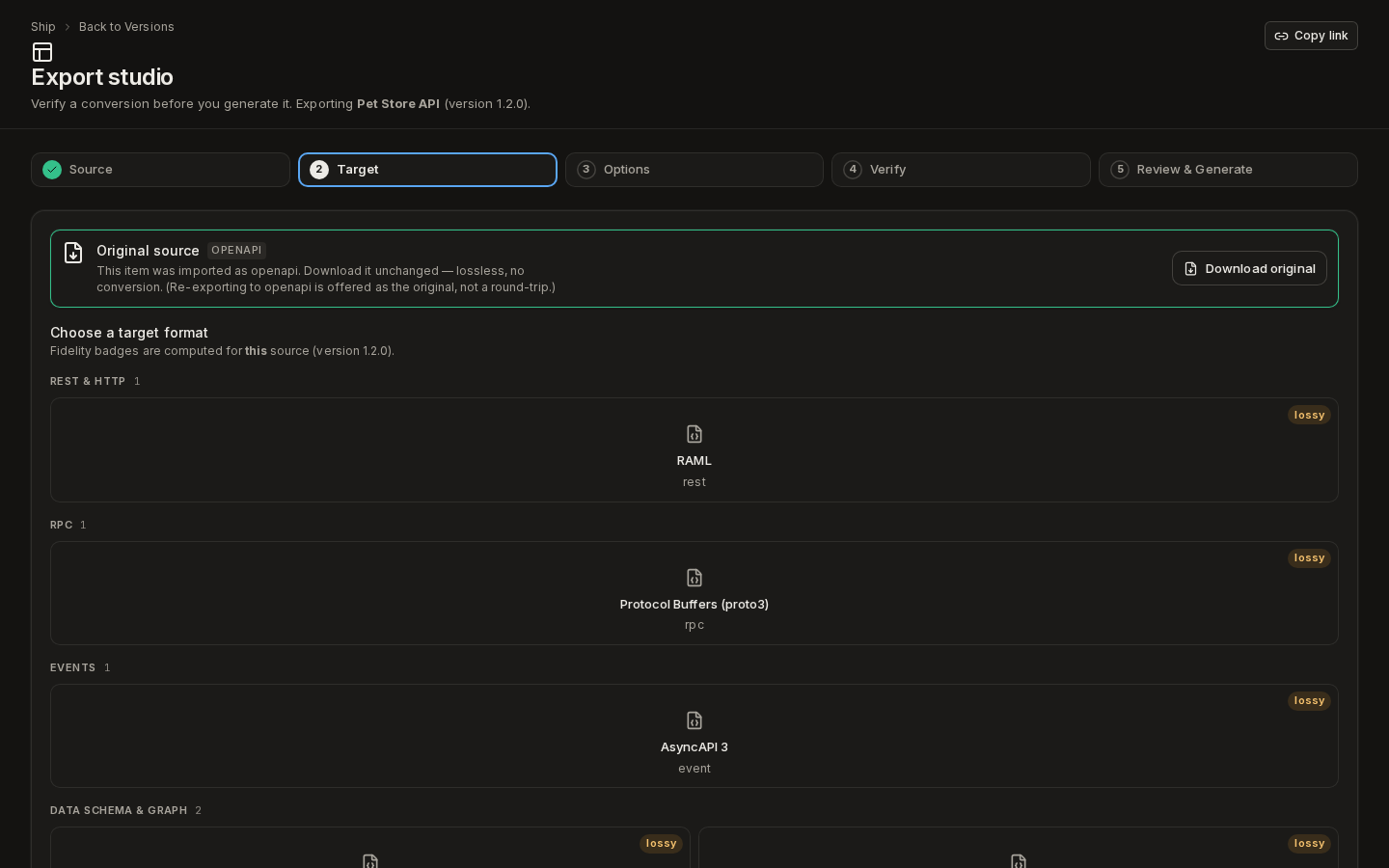Click the RAML file icon
Screen dimensions: 1389x868
click(x=694, y=434)
